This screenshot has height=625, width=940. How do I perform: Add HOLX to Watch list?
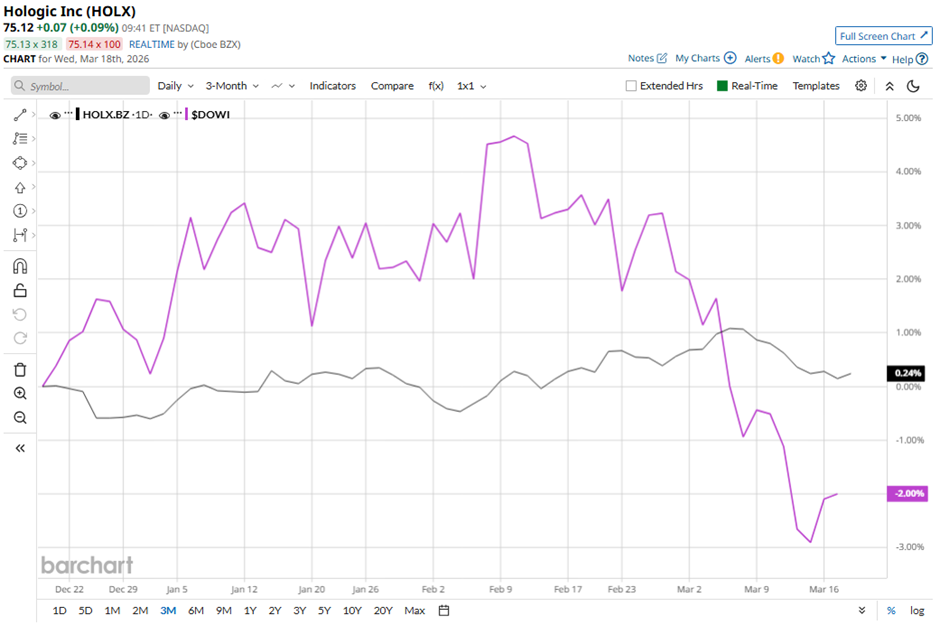(x=814, y=59)
